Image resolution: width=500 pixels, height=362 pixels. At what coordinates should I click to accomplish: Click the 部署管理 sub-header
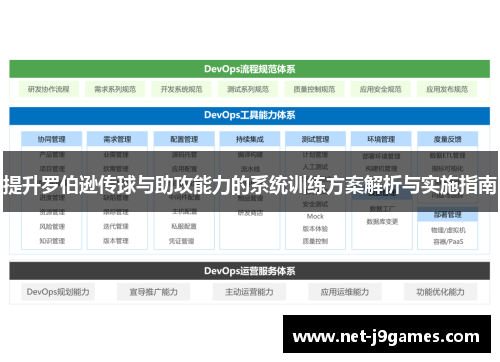[447, 215]
